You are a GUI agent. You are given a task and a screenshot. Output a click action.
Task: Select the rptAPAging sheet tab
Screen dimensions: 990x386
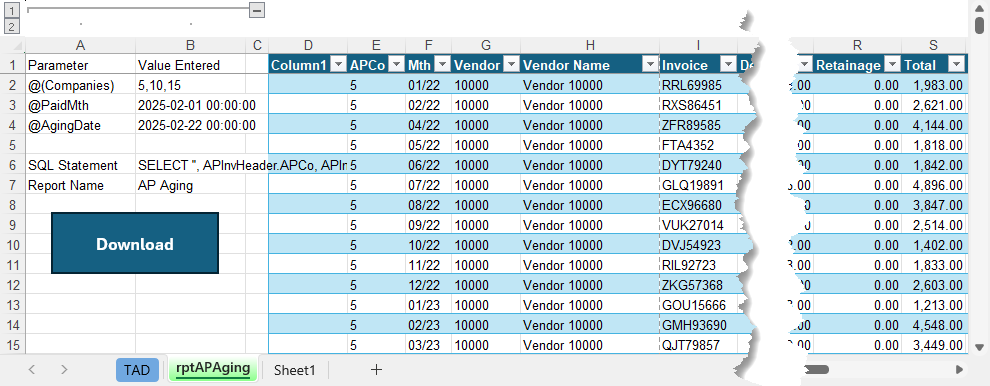(213, 368)
